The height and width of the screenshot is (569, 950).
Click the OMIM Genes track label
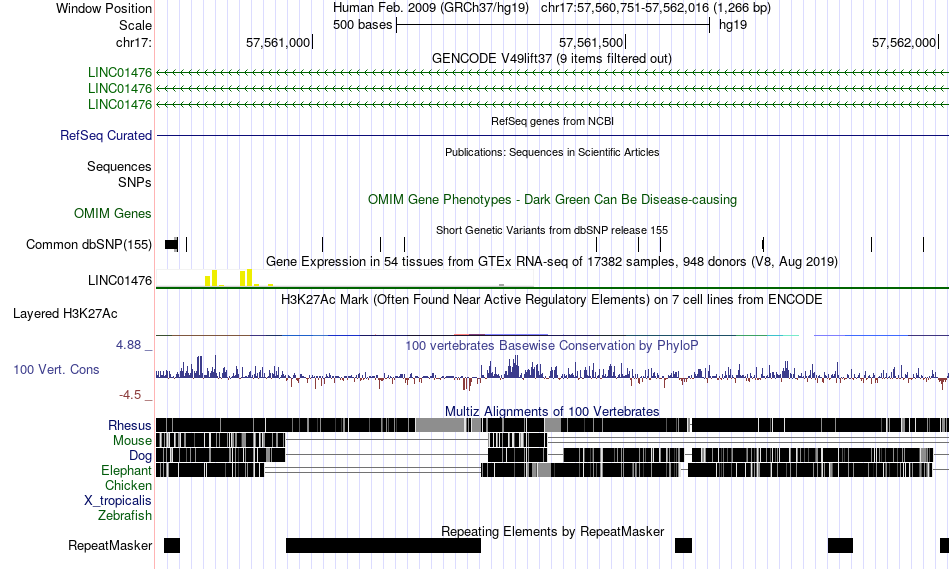point(113,213)
